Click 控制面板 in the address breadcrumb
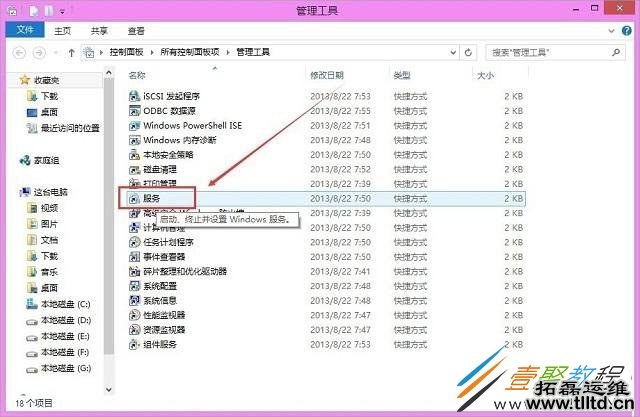The image size is (640, 417). [127, 52]
